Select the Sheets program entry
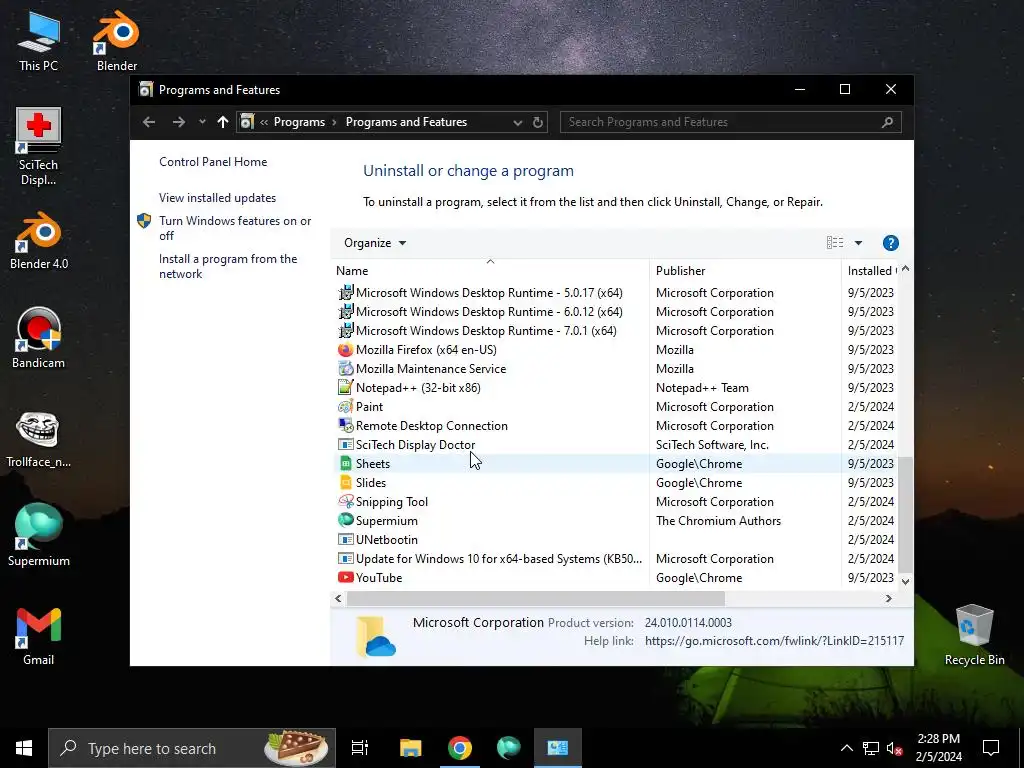 615,463
